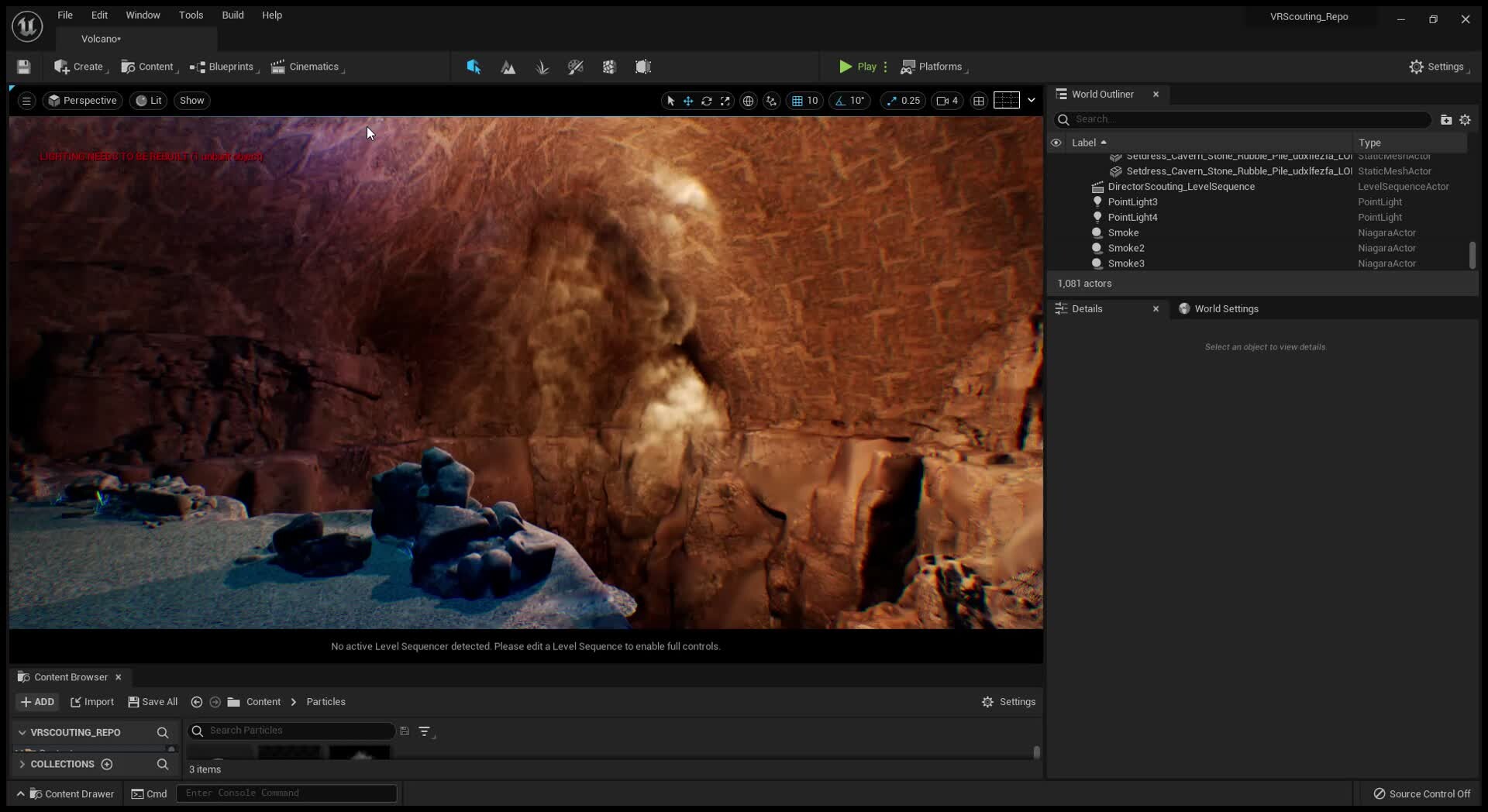
Task: Expand the COLLECTIONS section
Action: click(22, 764)
